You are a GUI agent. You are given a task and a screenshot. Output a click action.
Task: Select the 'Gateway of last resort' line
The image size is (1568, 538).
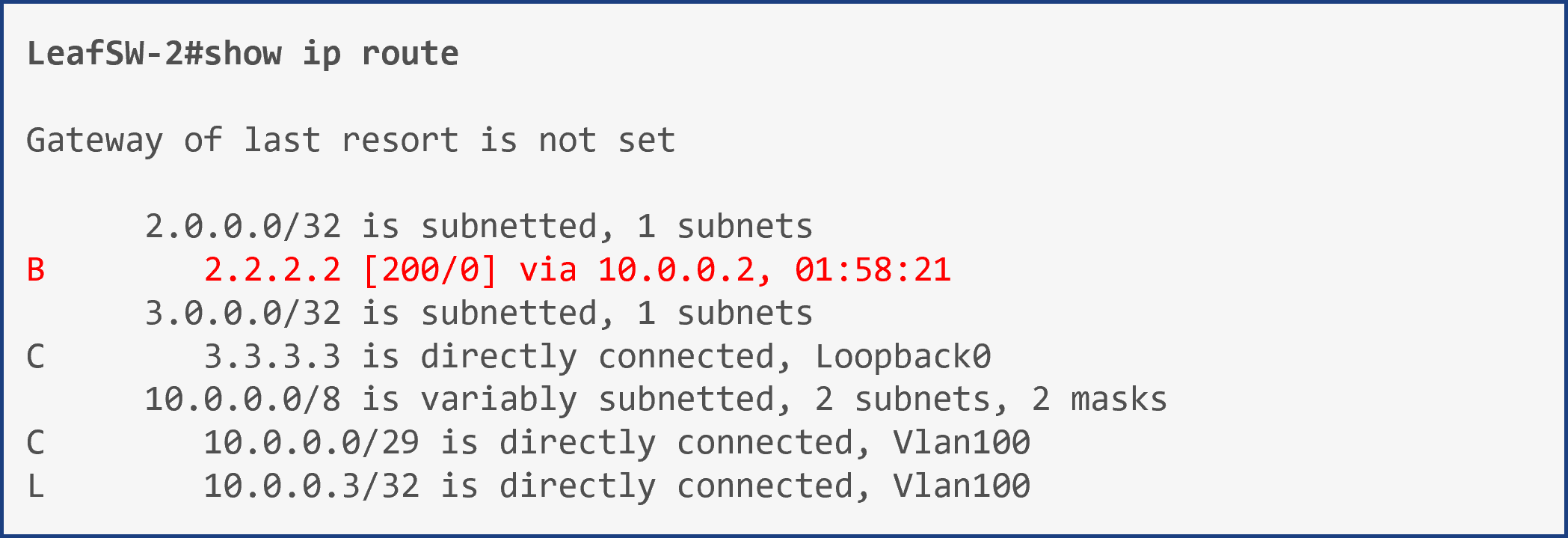[351, 141]
